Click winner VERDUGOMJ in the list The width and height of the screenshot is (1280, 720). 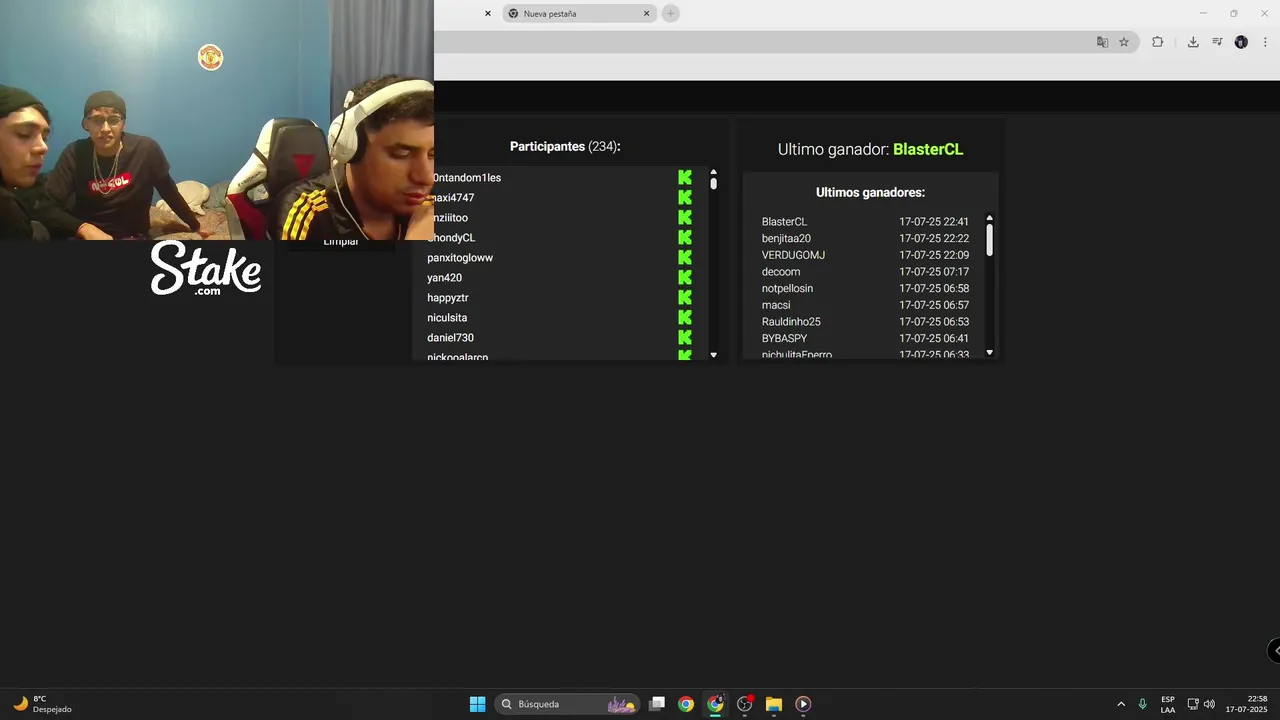point(793,255)
